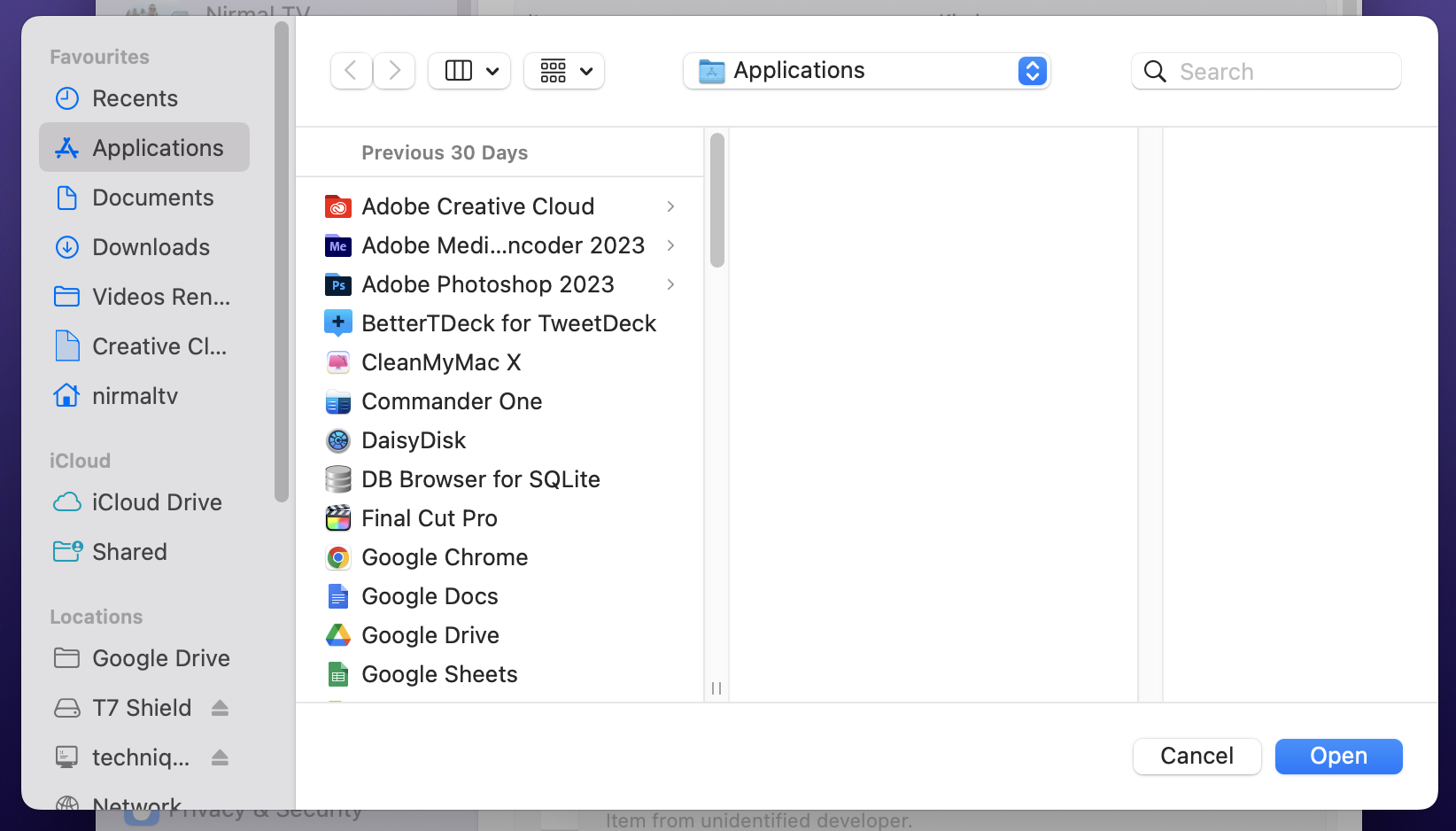The image size is (1456, 831).
Task: Click the Adobe Creative Cloud icon
Action: [338, 206]
